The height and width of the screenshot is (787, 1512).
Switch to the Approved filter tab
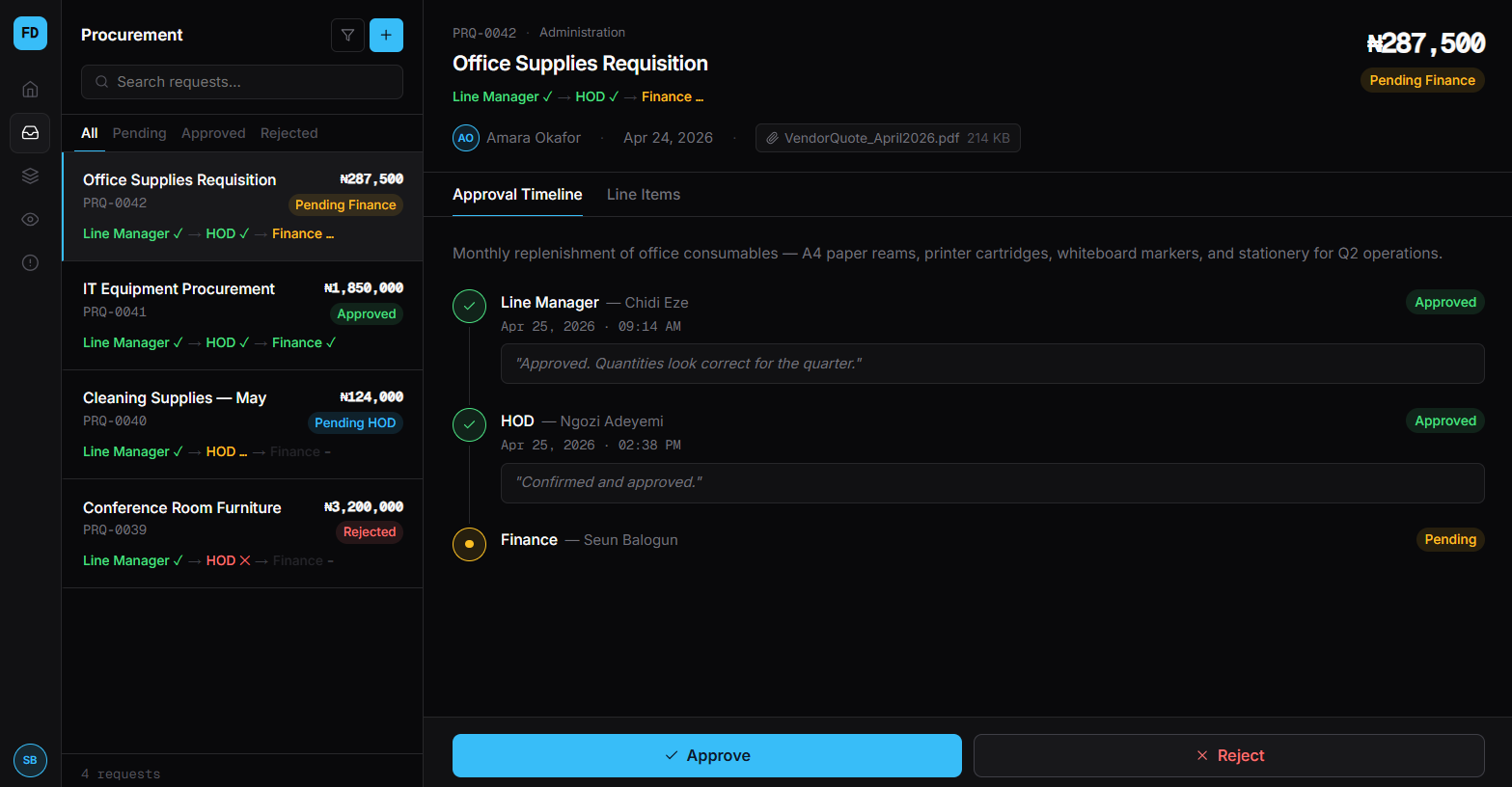coord(213,133)
